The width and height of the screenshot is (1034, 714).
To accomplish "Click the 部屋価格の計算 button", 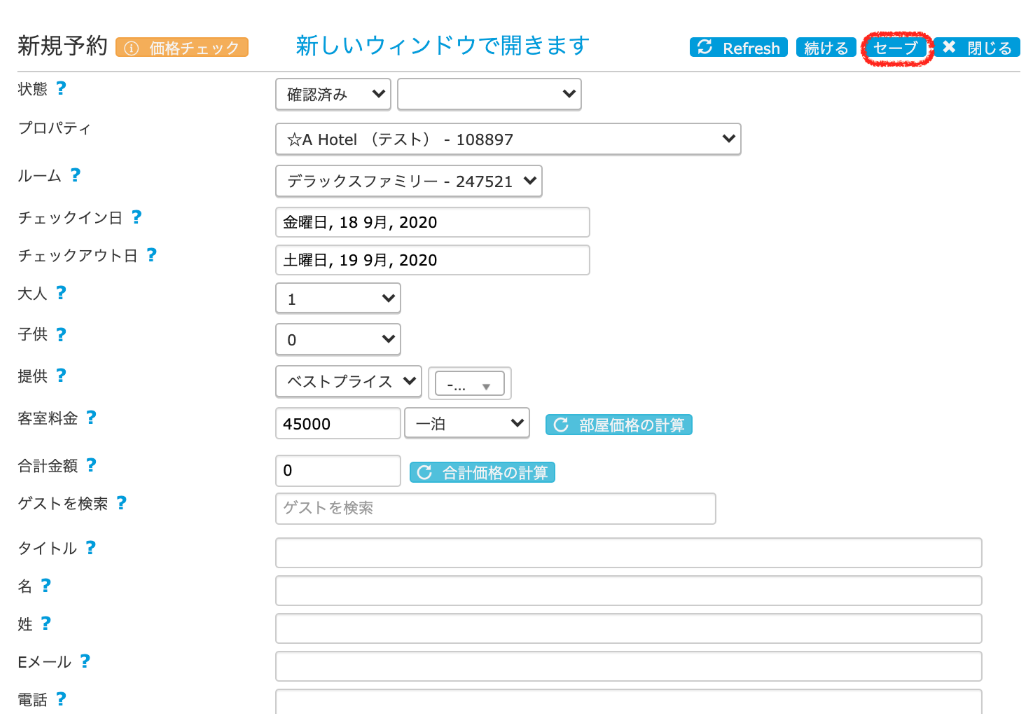I will click(x=619, y=425).
